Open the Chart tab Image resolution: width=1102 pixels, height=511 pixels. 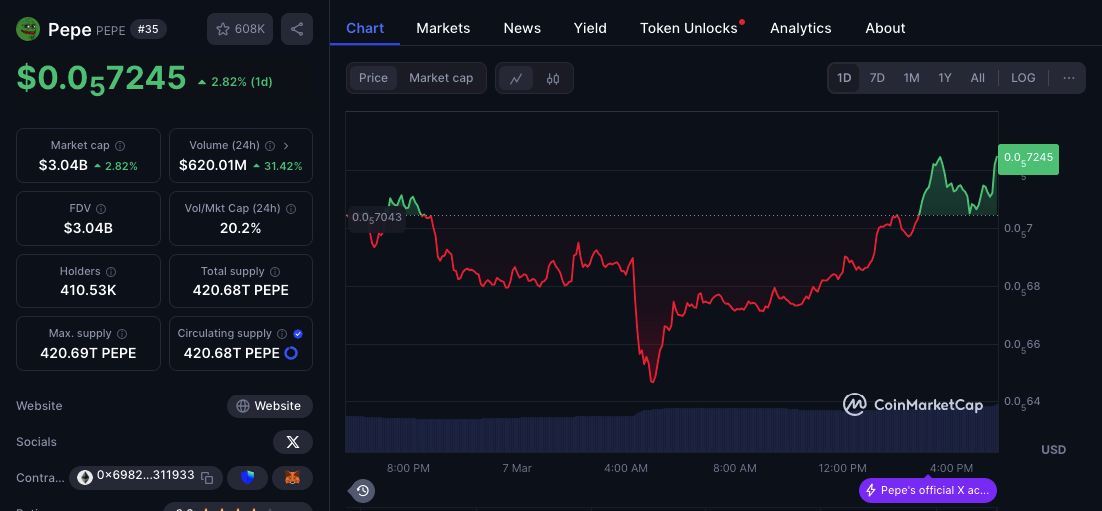365,28
